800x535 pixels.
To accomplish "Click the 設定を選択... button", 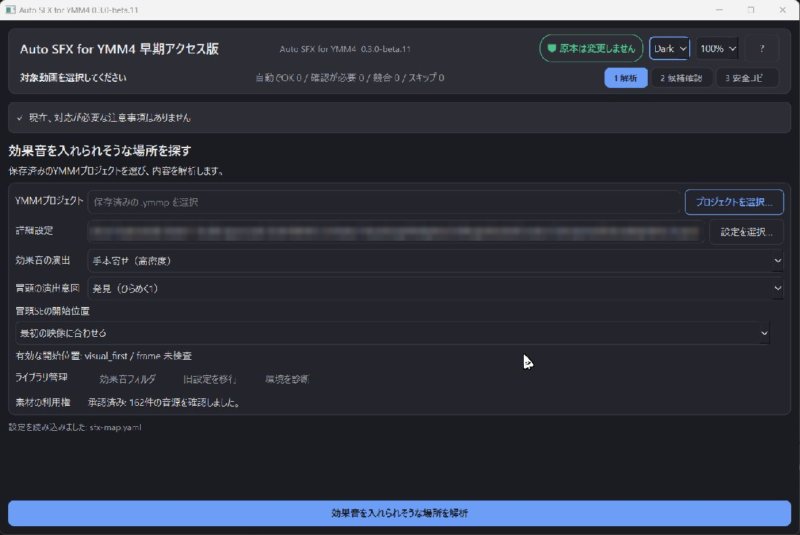I will click(746, 232).
